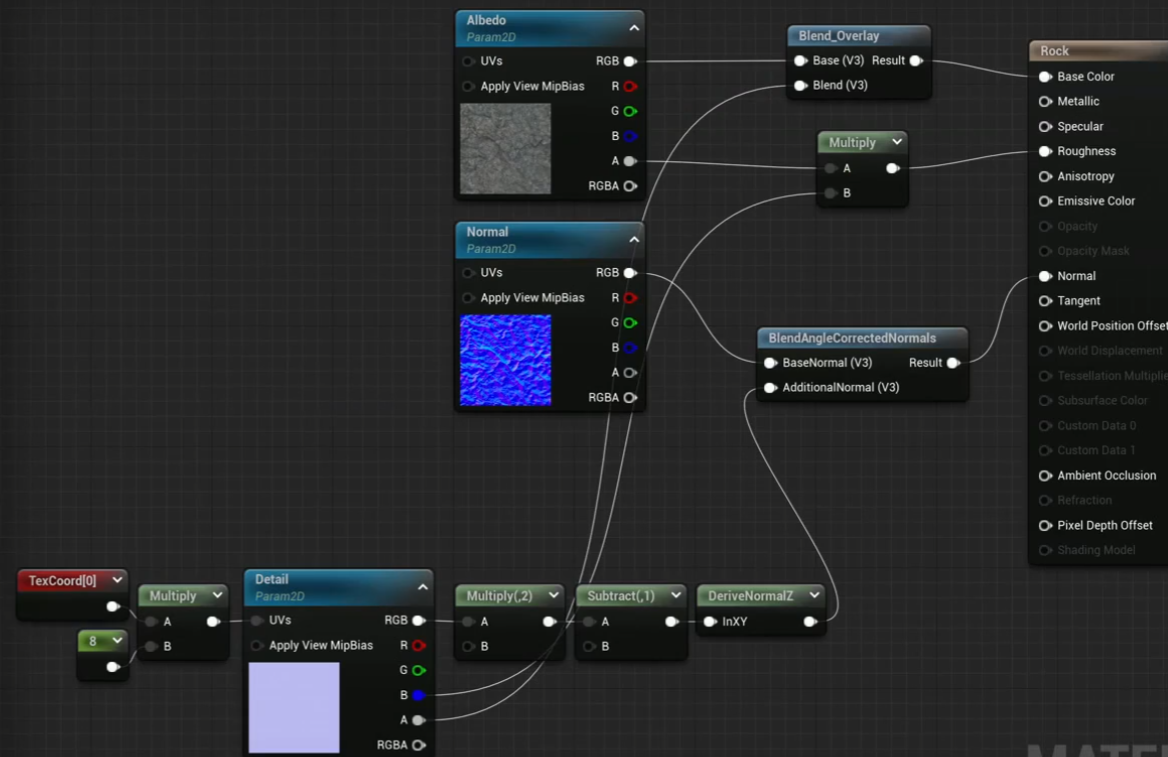Open the DeriveNormalZ dropdown

coord(814,595)
